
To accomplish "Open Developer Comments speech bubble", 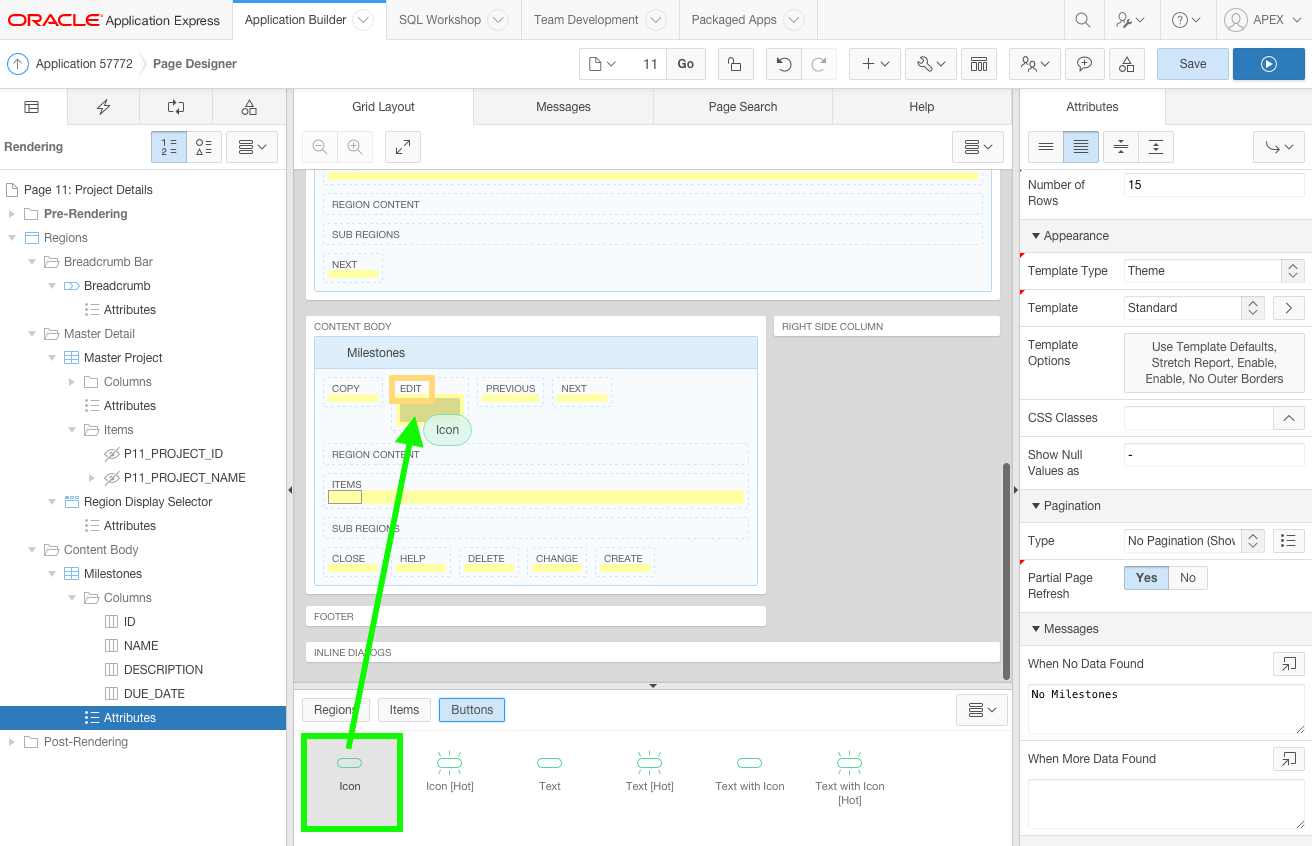I will coord(1084,64).
